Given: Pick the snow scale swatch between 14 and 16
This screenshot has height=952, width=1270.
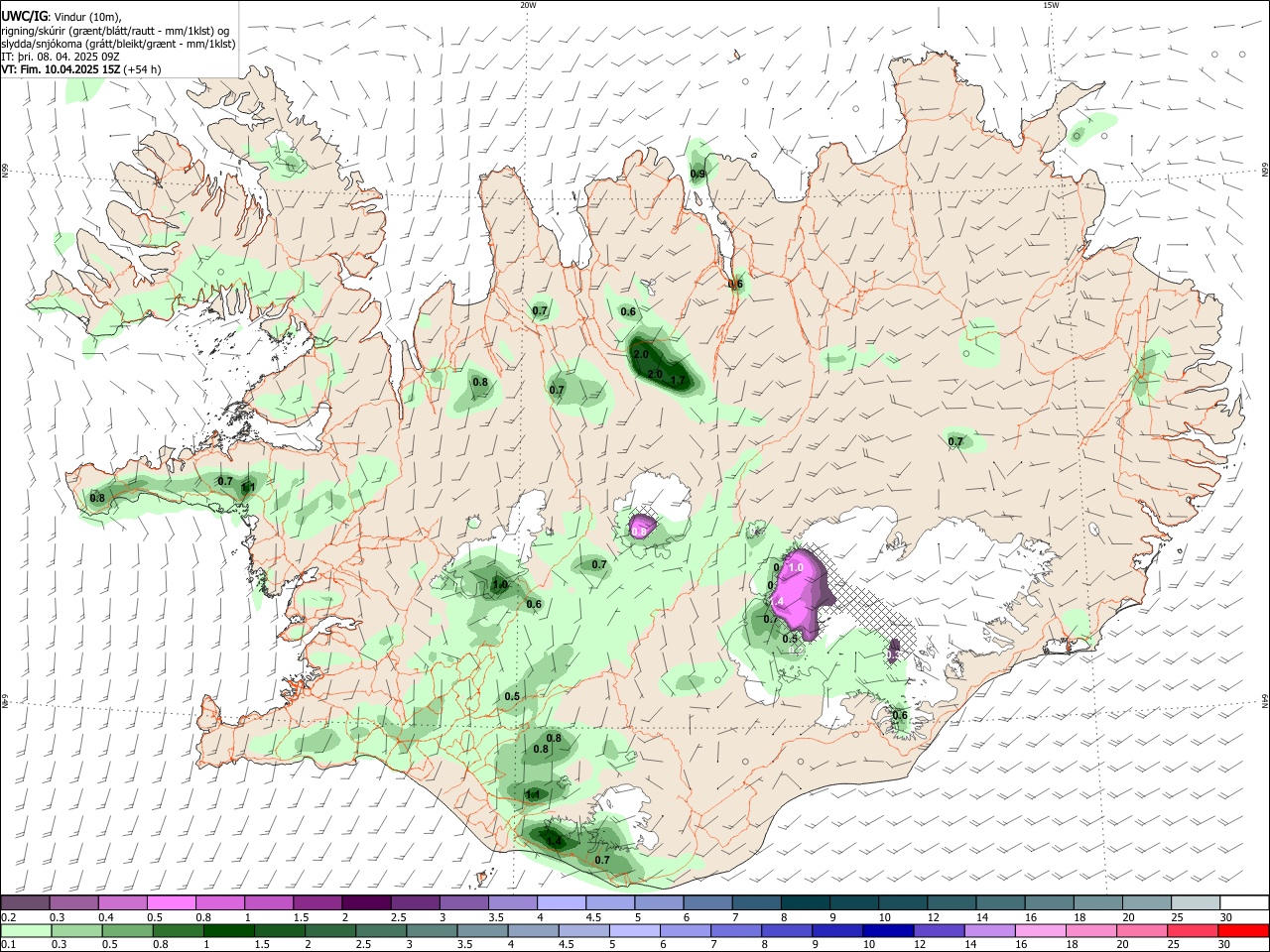Looking at the screenshot, I should 999,903.
